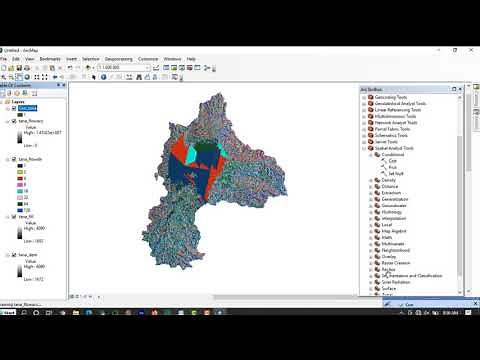Click List By Selection icon in Table of Contents
The height and width of the screenshot is (360, 480).
click(x=25, y=93)
